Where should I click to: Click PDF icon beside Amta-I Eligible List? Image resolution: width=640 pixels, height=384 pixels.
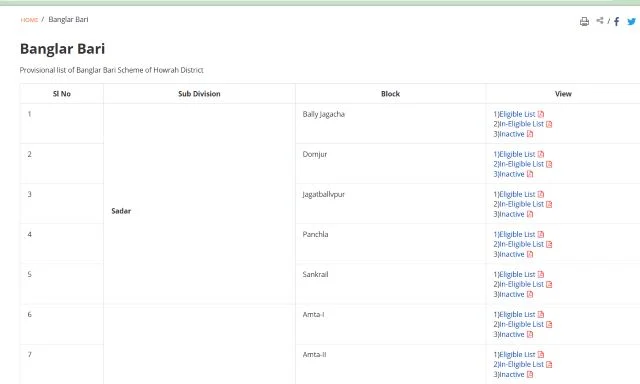point(541,314)
